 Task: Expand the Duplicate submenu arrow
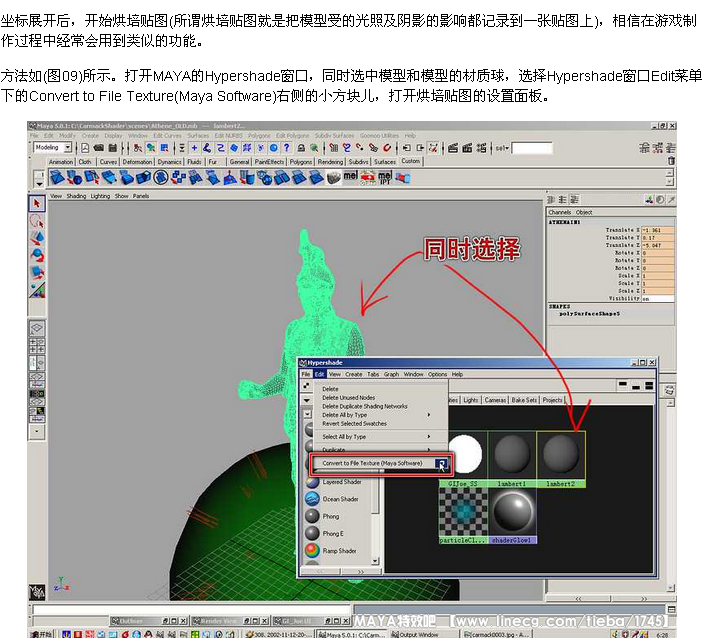pos(429,449)
